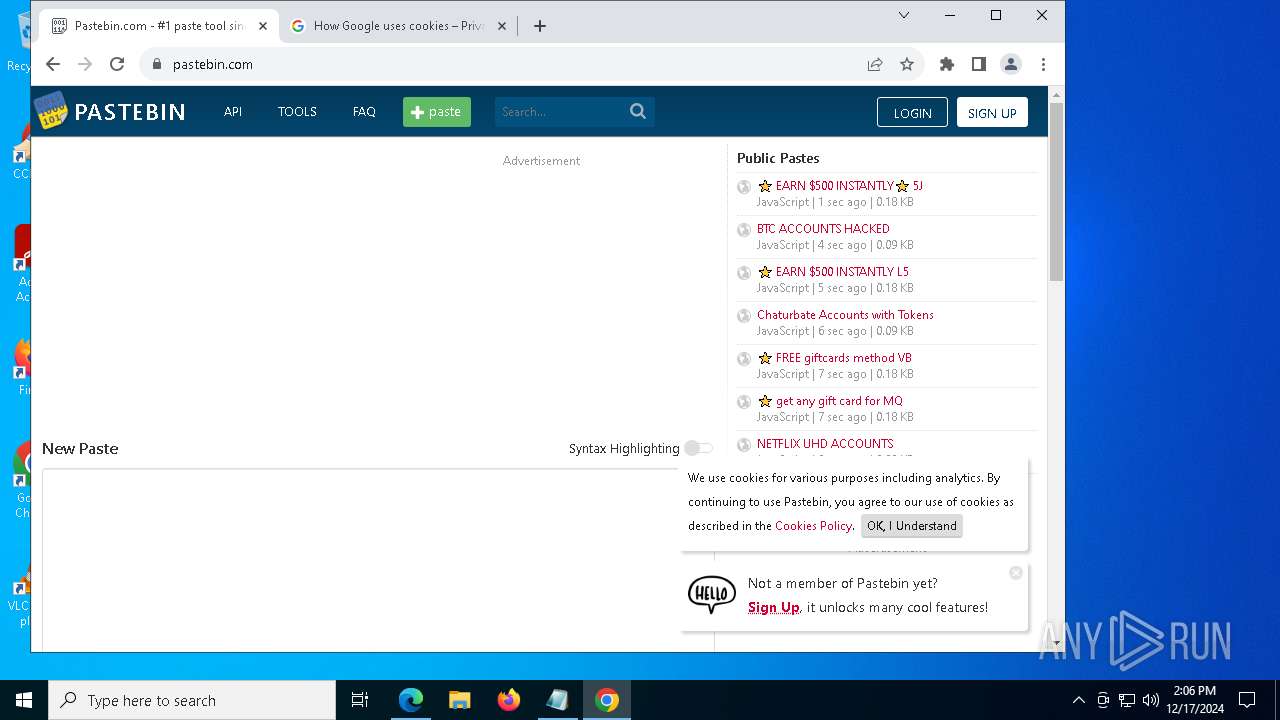Bookmark this page with star icon
1280x720 pixels.
[907, 64]
